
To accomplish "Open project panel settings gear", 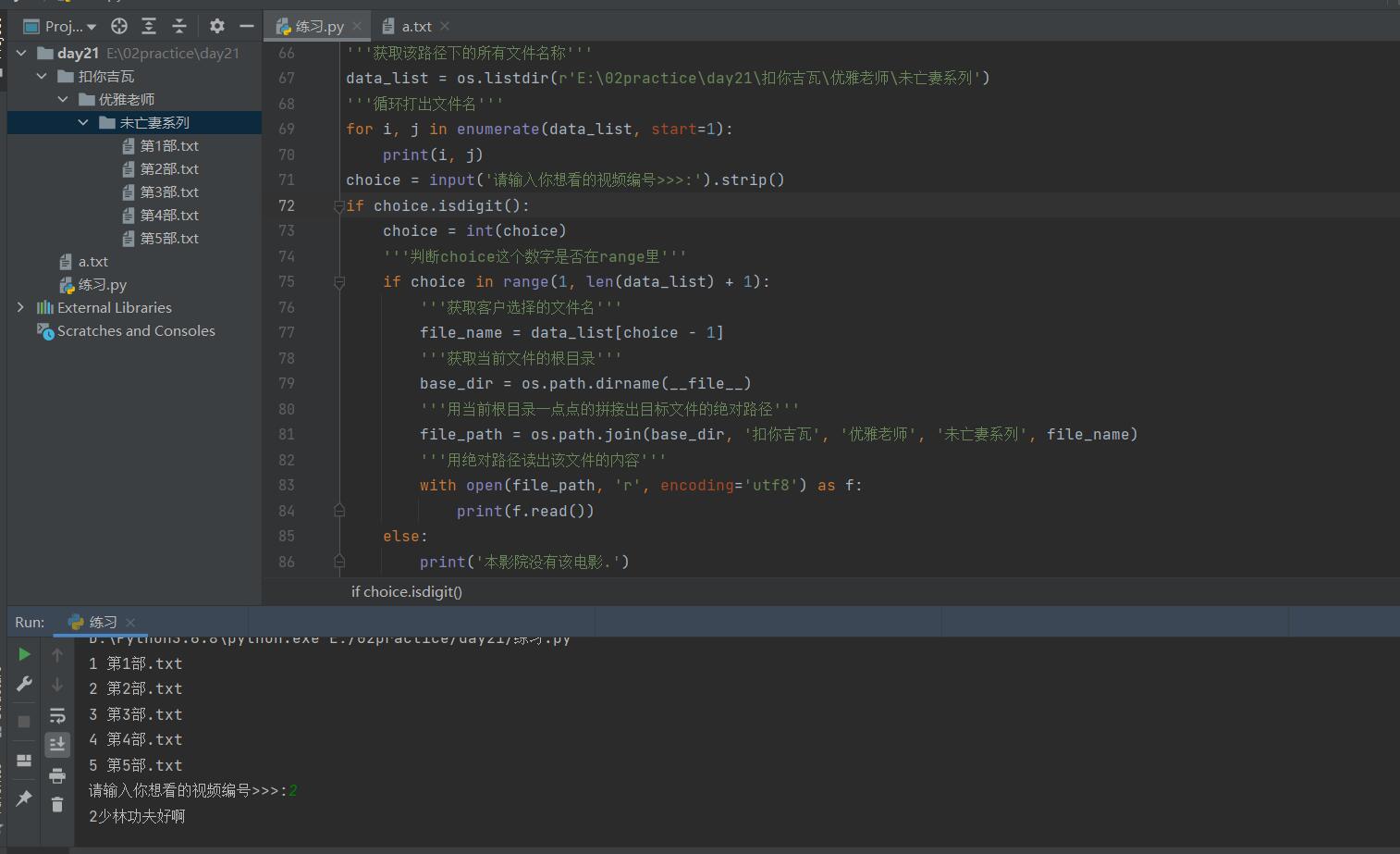I will click(x=216, y=26).
